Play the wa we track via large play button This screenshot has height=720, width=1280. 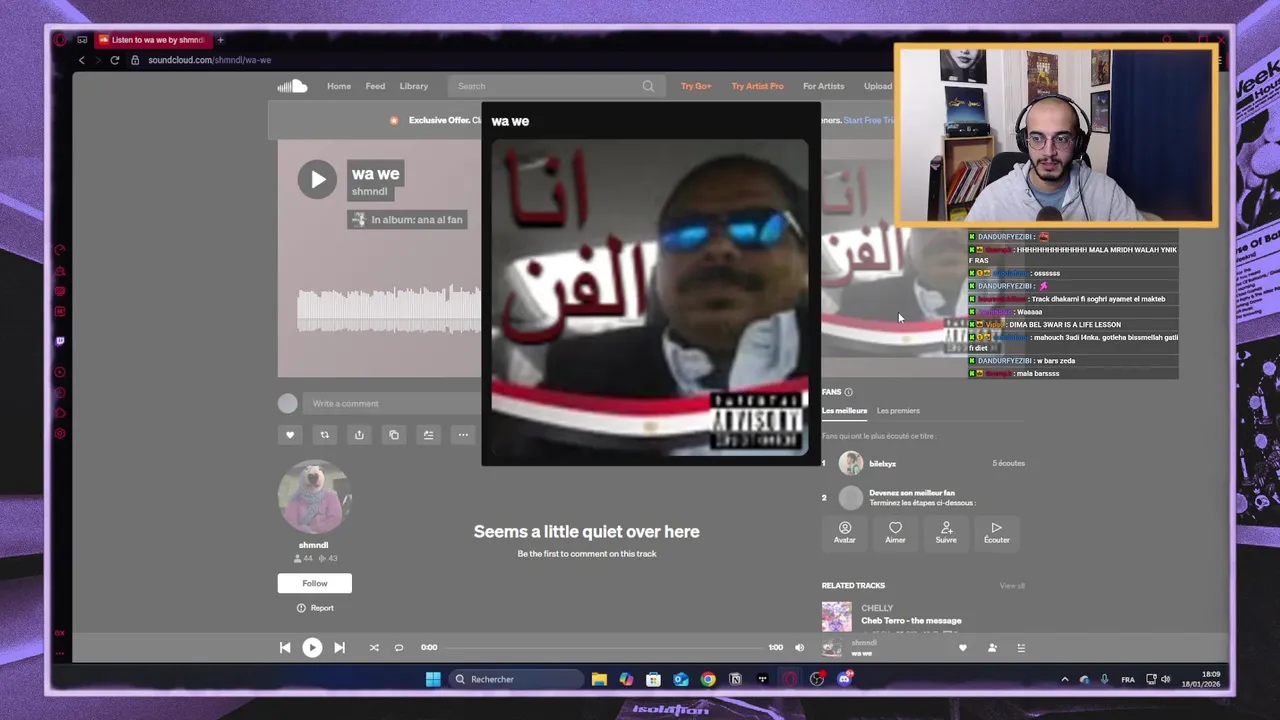(317, 180)
